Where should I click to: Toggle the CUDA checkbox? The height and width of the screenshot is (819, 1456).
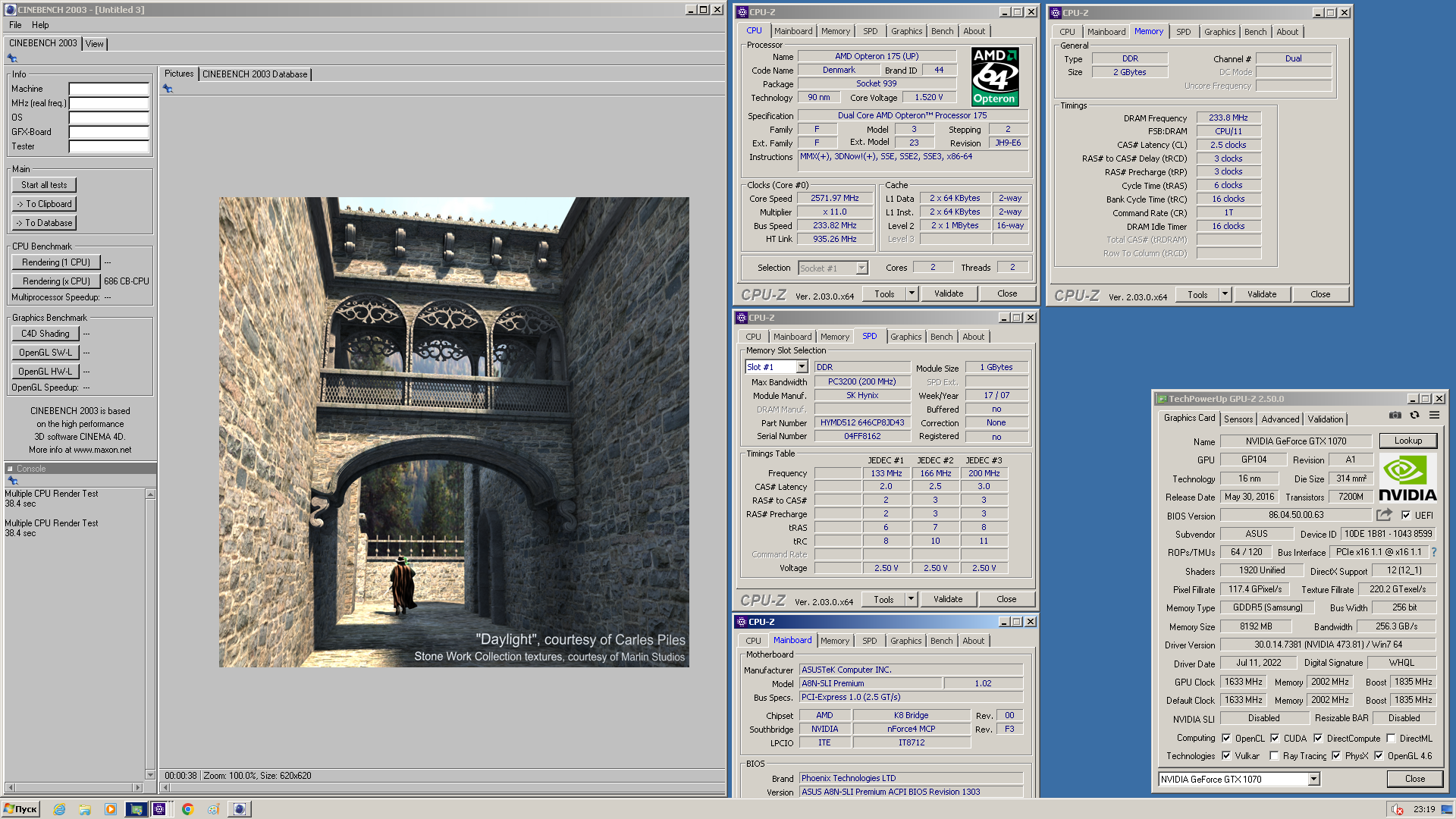coord(1275,738)
